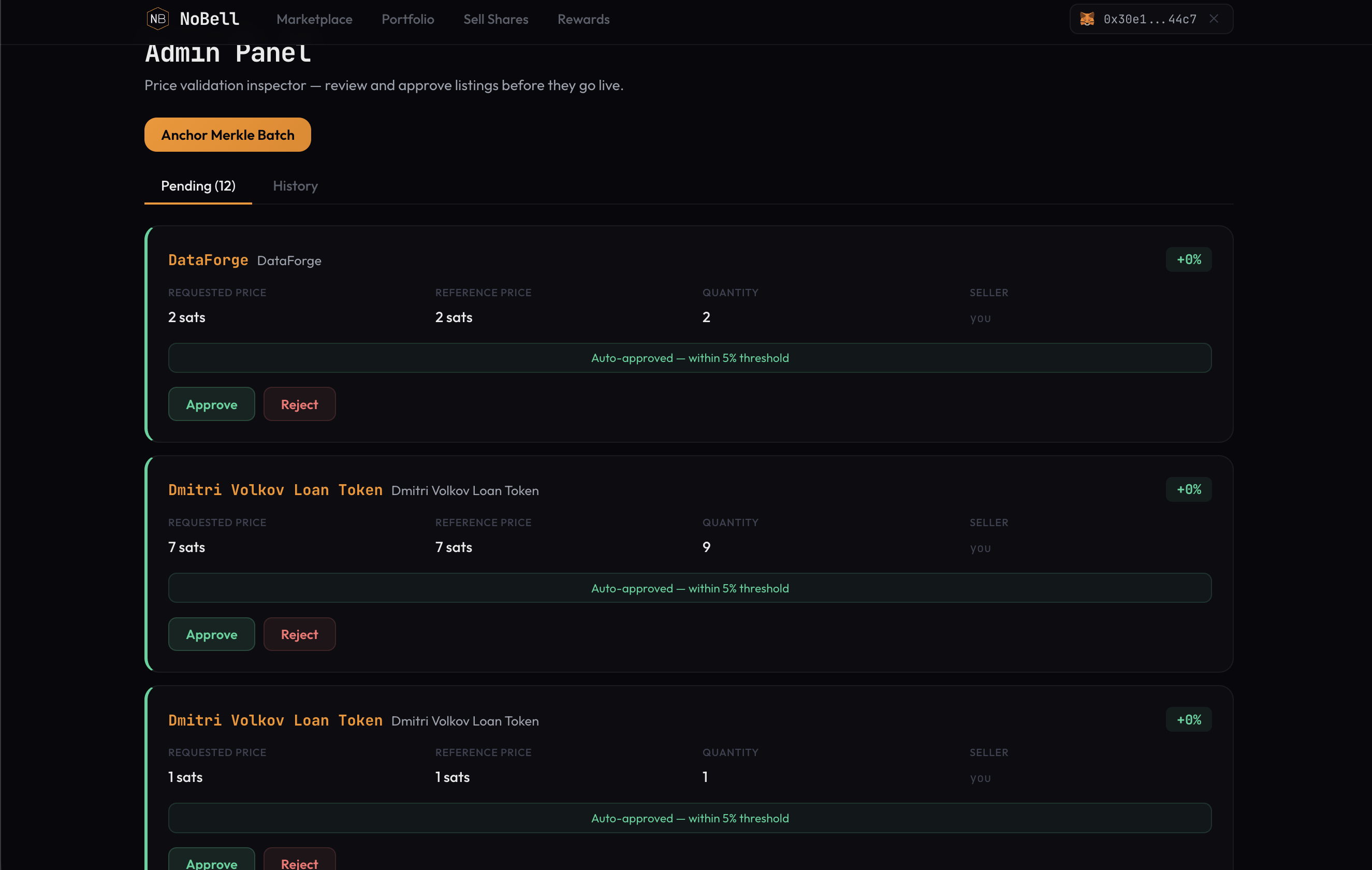Approve the DataForge listing
This screenshot has height=870, width=1372.
coord(211,404)
